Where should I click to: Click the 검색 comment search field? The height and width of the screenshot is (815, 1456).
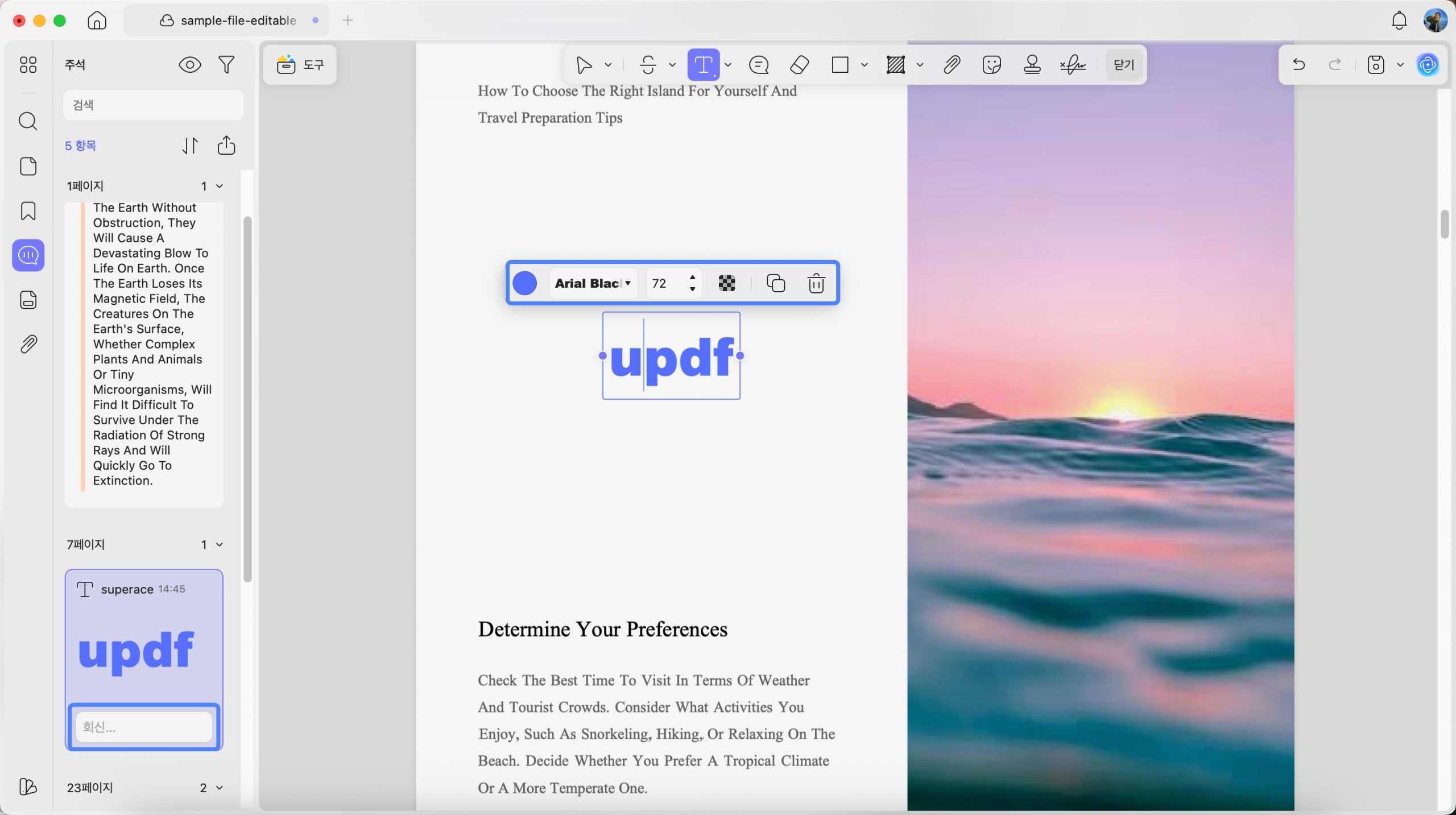(x=154, y=105)
